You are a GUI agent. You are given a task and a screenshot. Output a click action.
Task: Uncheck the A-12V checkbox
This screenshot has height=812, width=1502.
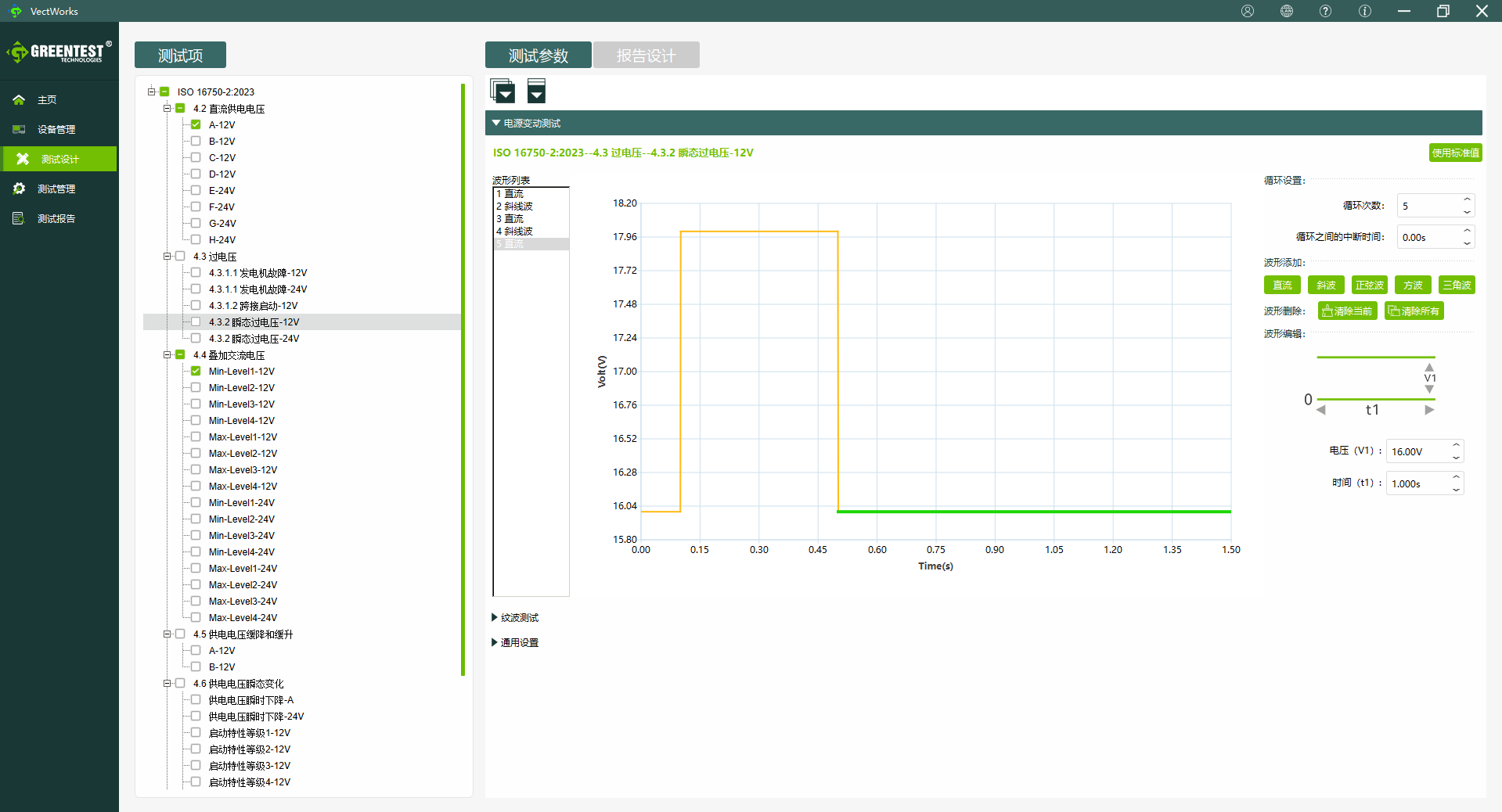click(196, 125)
